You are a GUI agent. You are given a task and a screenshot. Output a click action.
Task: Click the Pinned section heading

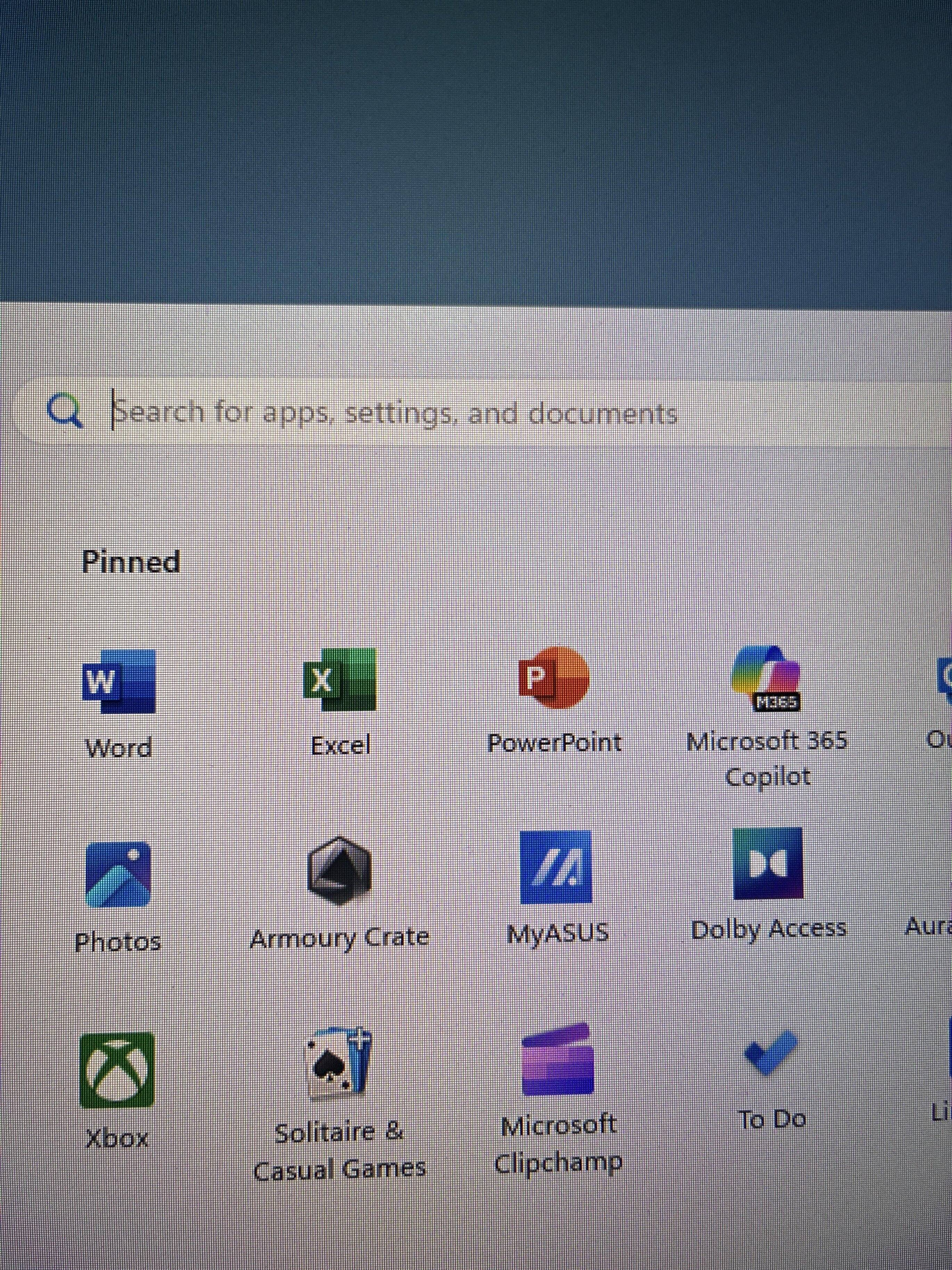click(x=131, y=561)
